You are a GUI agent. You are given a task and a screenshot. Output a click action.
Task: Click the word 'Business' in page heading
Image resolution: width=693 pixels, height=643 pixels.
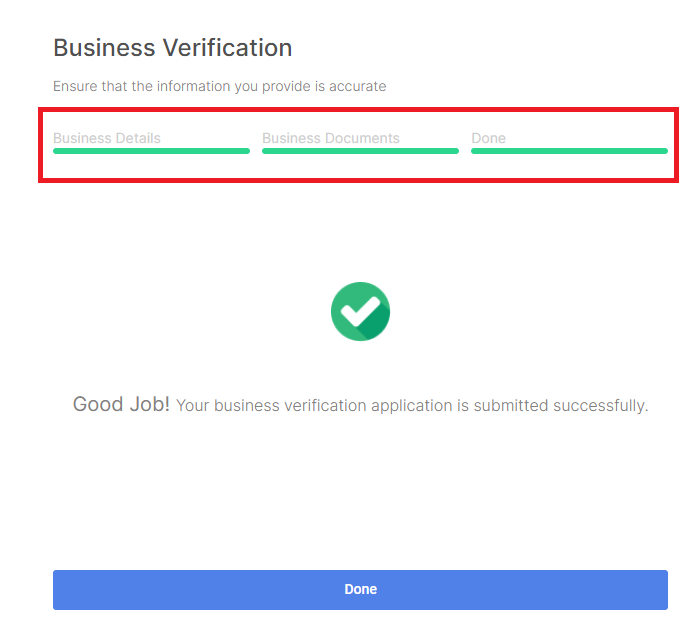tap(104, 48)
